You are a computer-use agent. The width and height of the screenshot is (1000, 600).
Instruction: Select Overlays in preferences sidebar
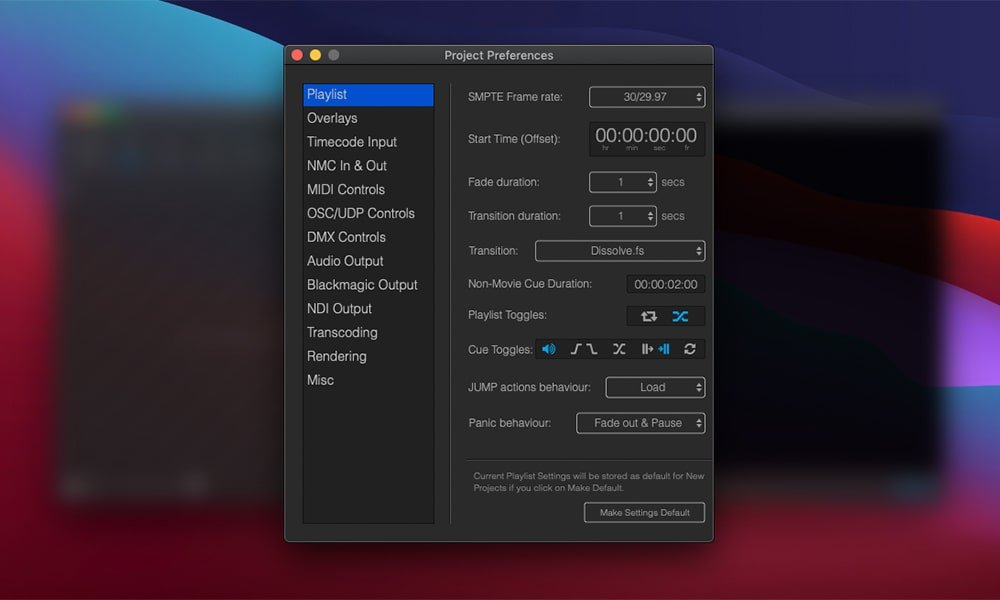click(x=332, y=118)
